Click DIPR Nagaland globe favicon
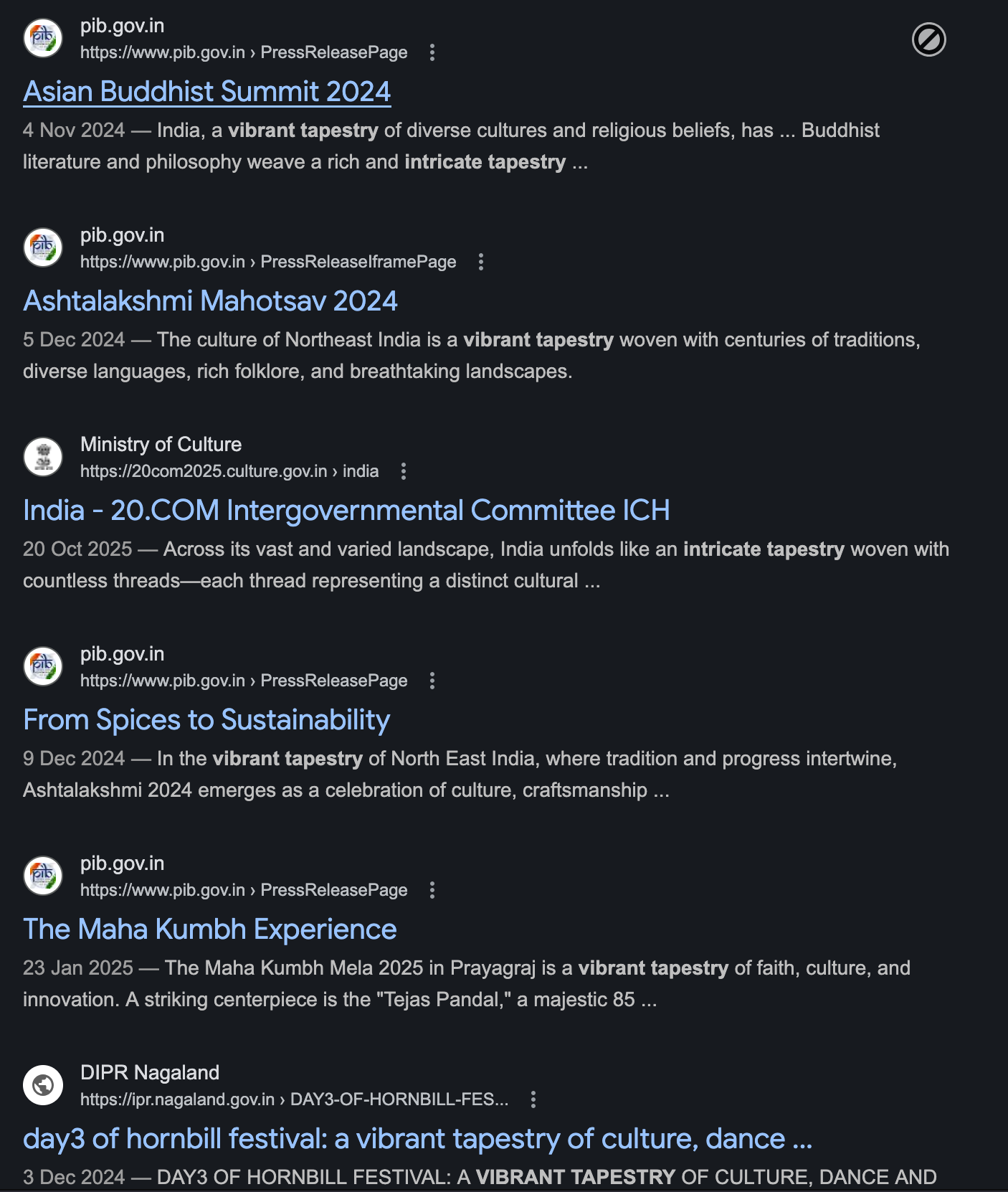 click(43, 1085)
